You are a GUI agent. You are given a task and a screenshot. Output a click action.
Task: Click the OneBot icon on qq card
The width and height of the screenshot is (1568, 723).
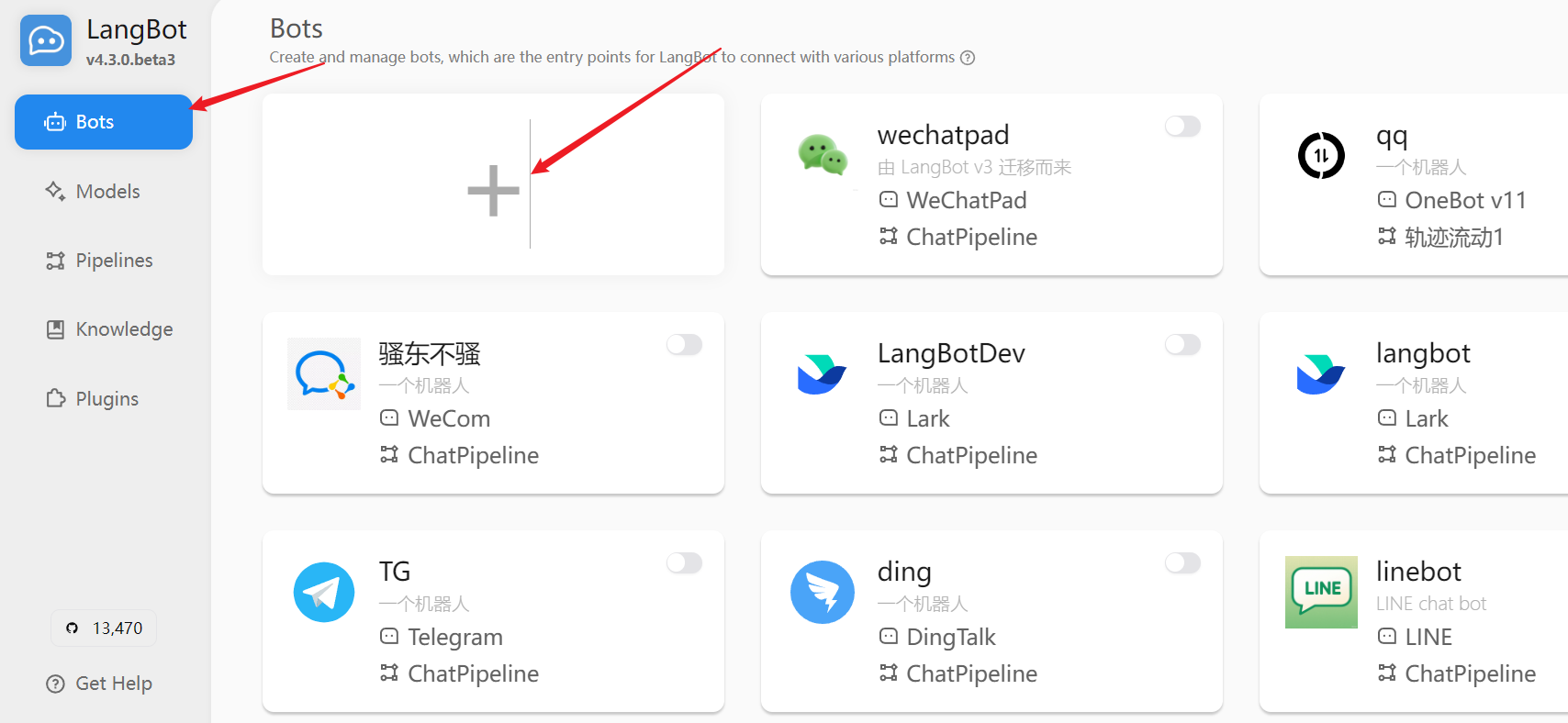[x=1321, y=155]
